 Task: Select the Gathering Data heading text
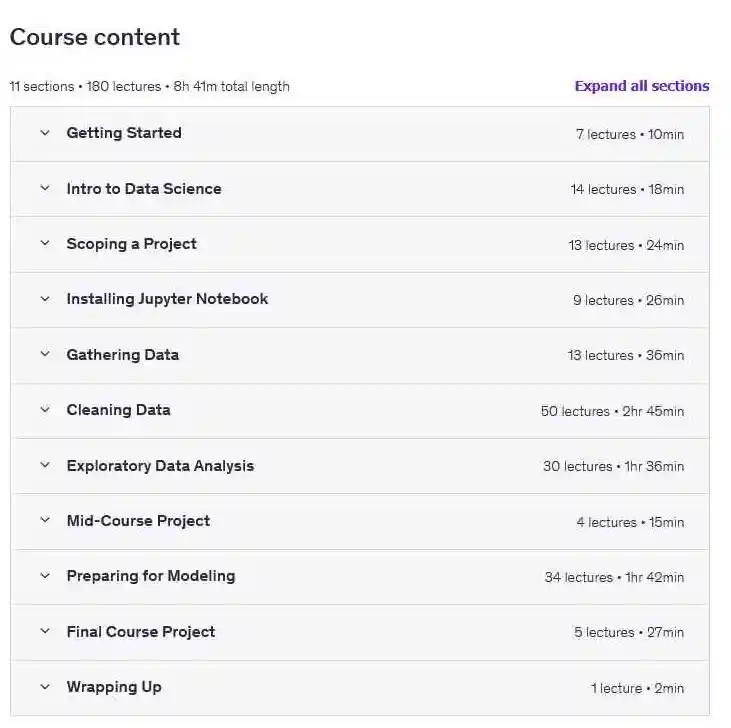pos(123,354)
